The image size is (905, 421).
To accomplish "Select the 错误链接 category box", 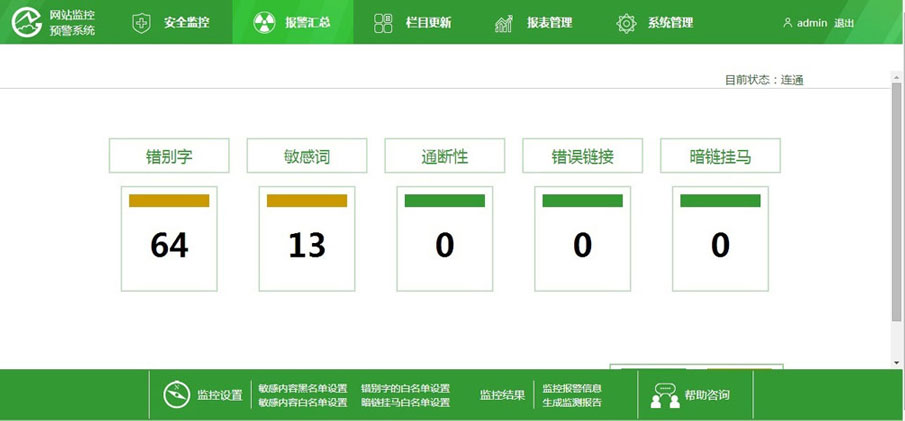I will pos(583,156).
